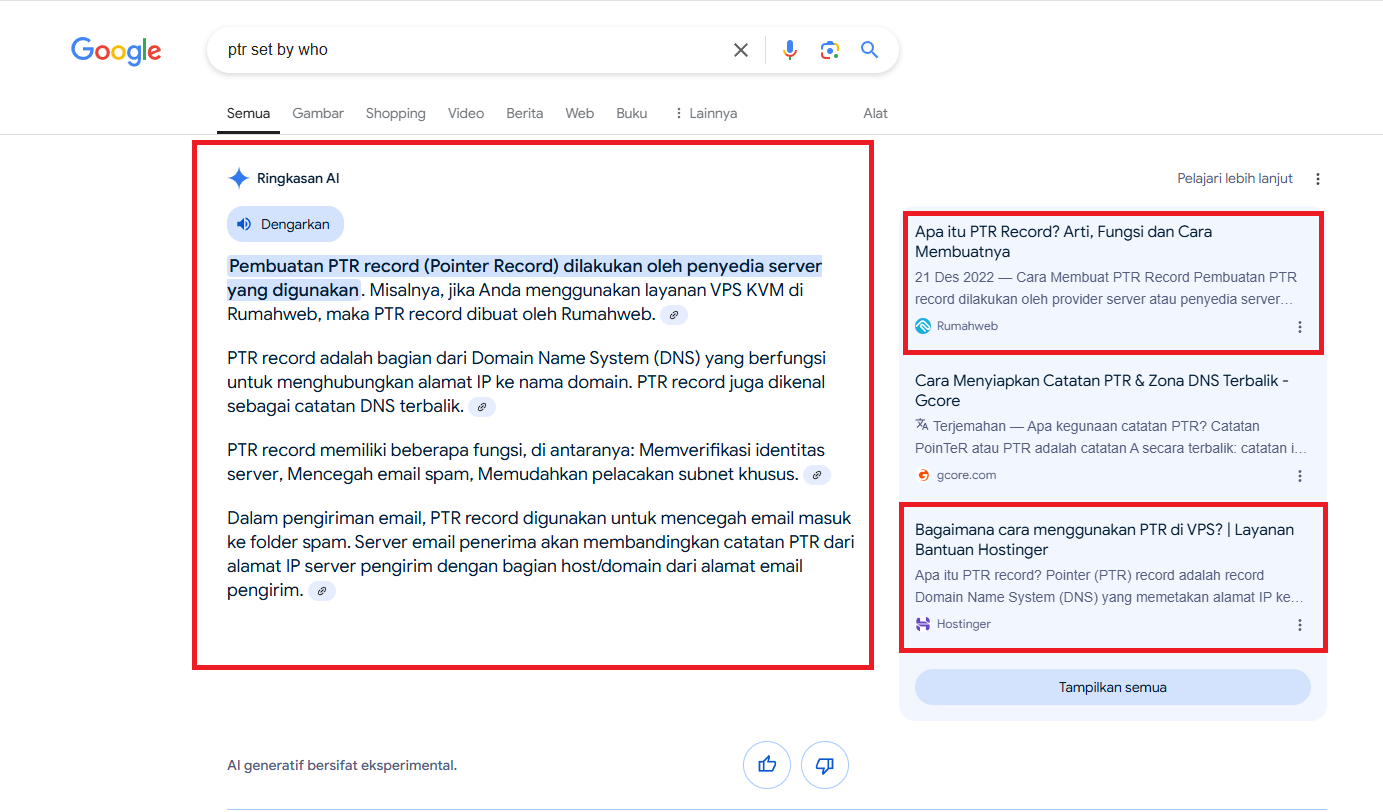Click the Hostinger 'Apa itu PTR record?' snippet
The height and width of the screenshot is (812, 1383).
coord(1110,586)
